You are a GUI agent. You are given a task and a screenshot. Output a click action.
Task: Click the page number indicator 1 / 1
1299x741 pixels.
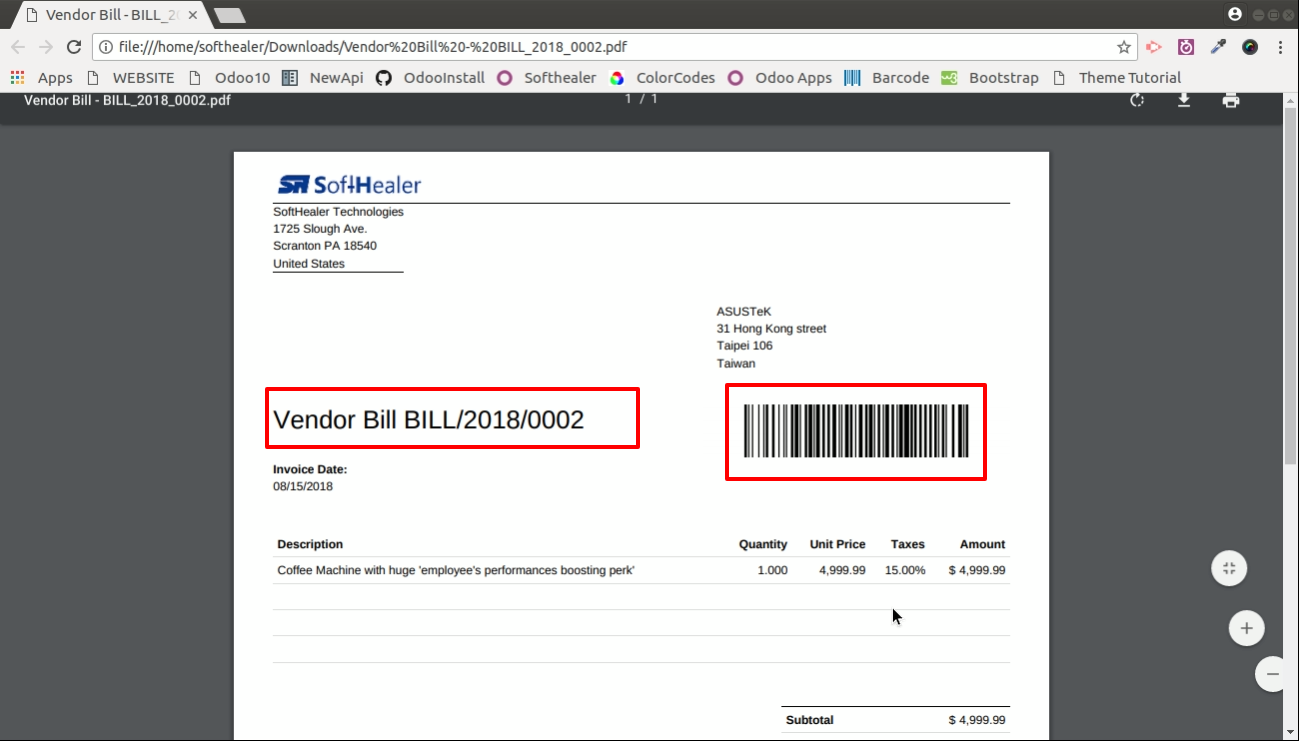coord(641,99)
